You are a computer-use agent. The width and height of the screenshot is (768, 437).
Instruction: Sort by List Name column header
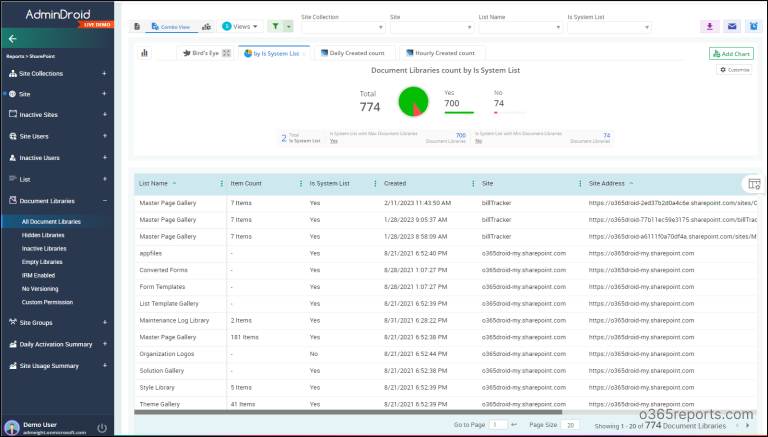[153, 183]
